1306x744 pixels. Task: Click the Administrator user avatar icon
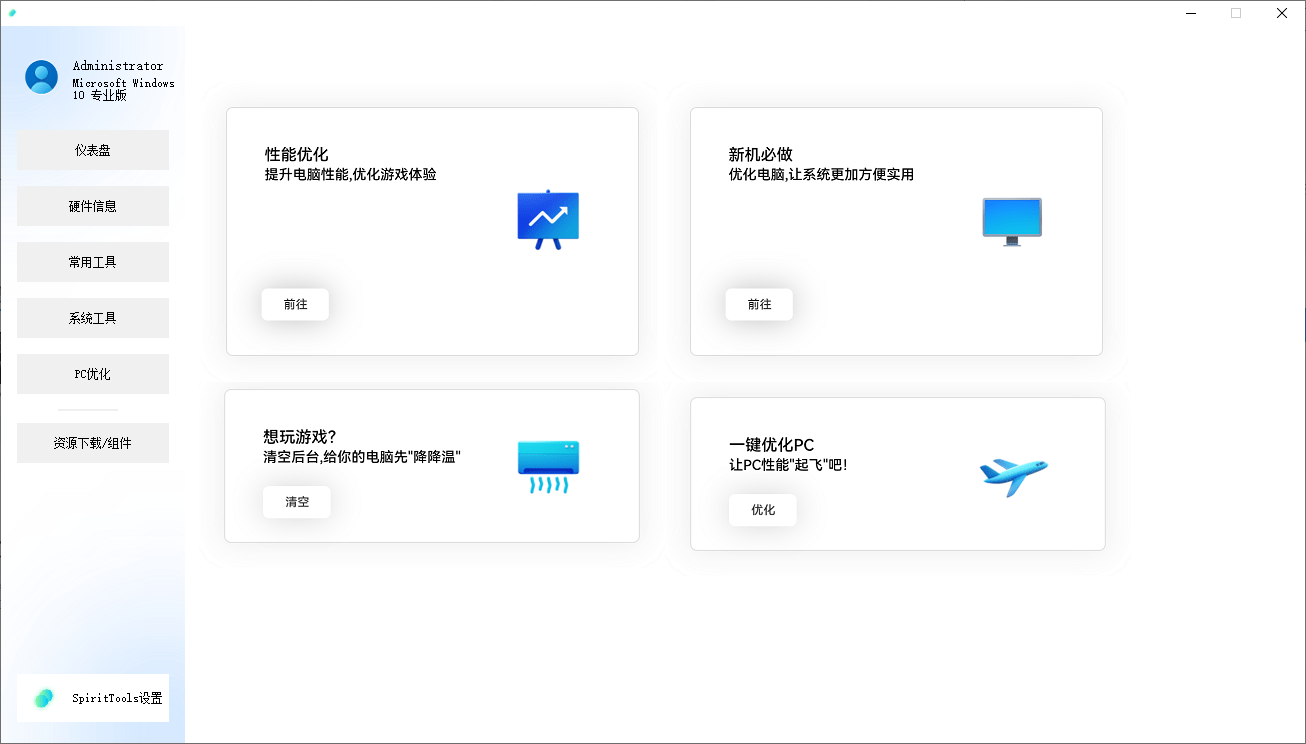click(41, 76)
